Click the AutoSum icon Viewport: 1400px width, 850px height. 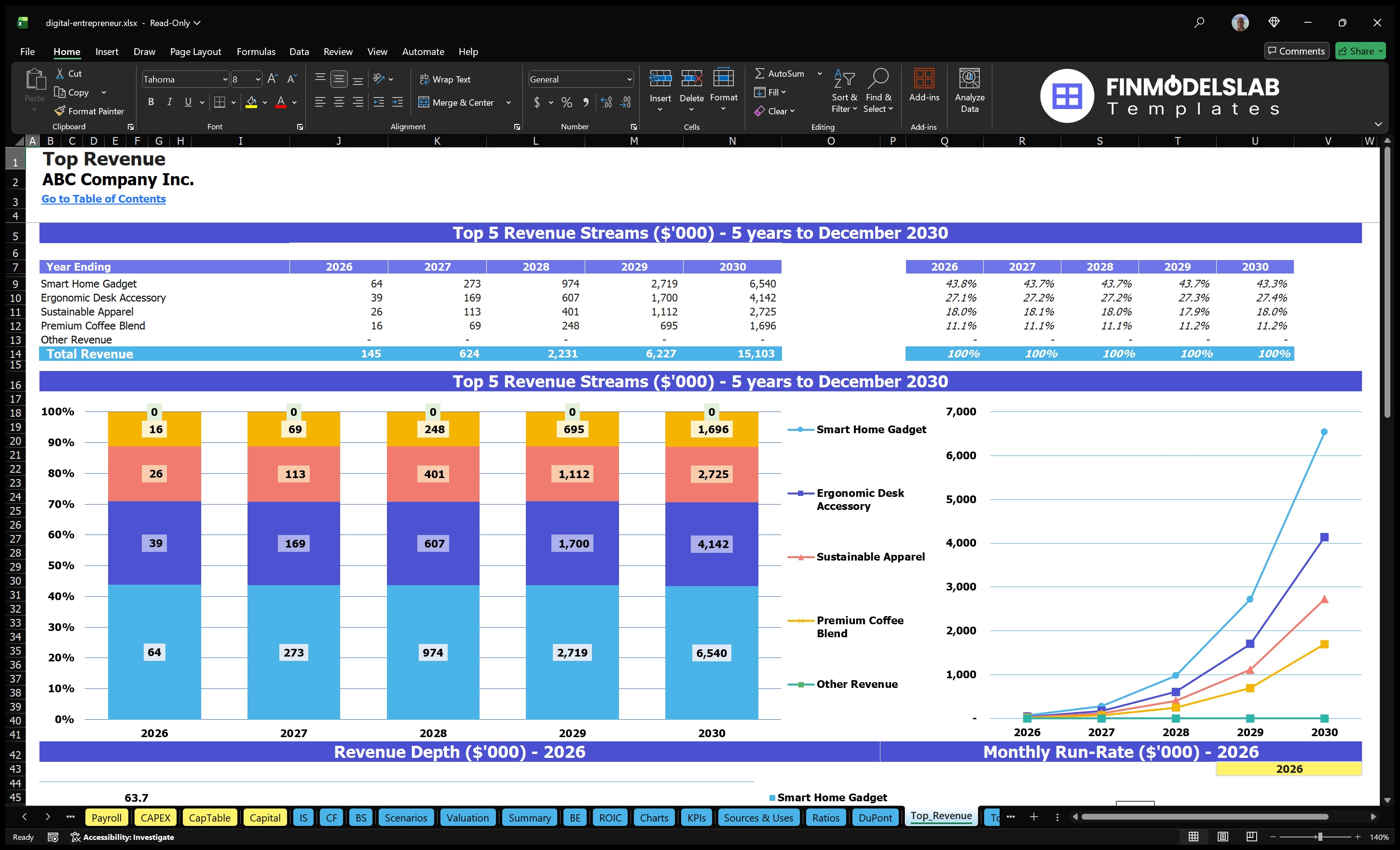pos(761,73)
